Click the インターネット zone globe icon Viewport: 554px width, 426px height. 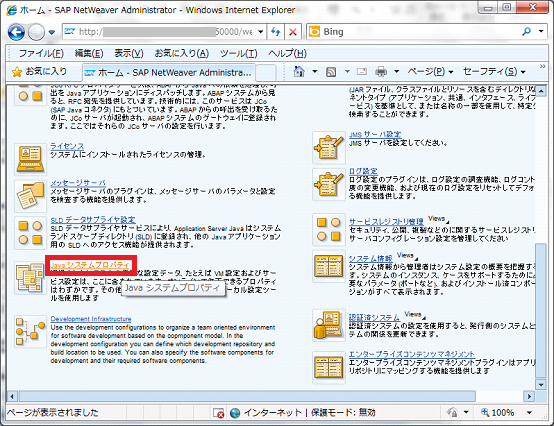235,413
